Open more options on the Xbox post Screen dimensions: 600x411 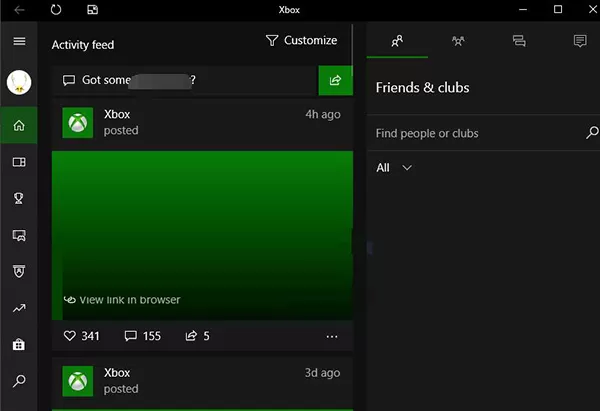(332, 336)
